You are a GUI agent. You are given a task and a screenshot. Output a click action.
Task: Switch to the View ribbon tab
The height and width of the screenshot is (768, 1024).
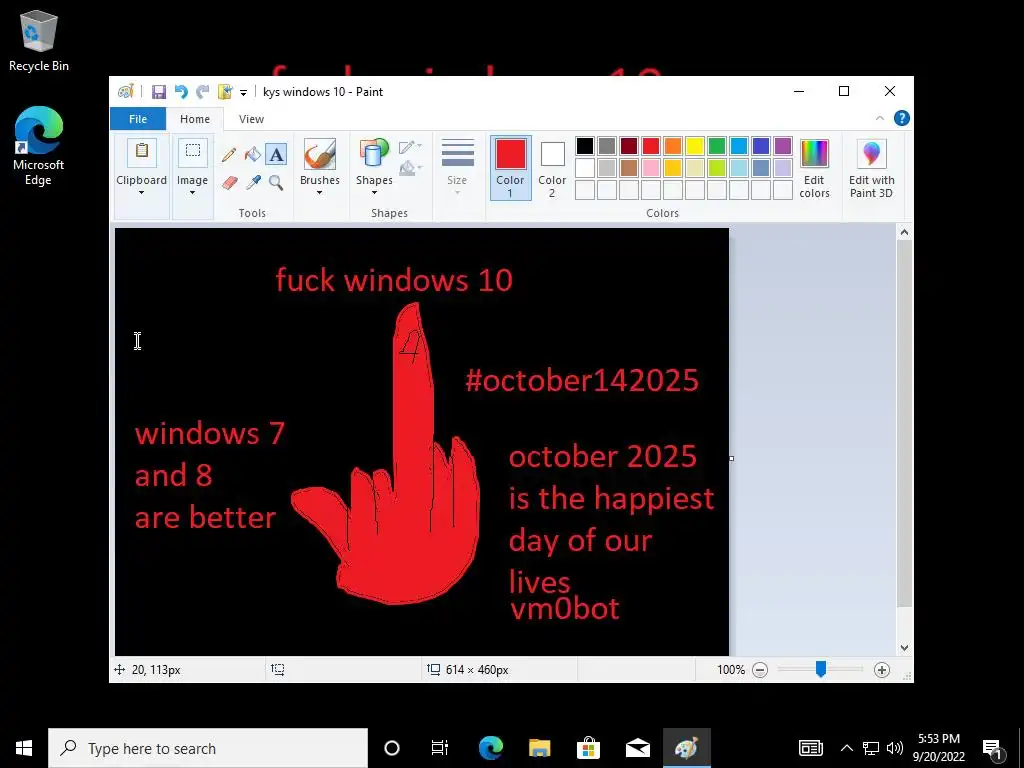[x=251, y=119]
